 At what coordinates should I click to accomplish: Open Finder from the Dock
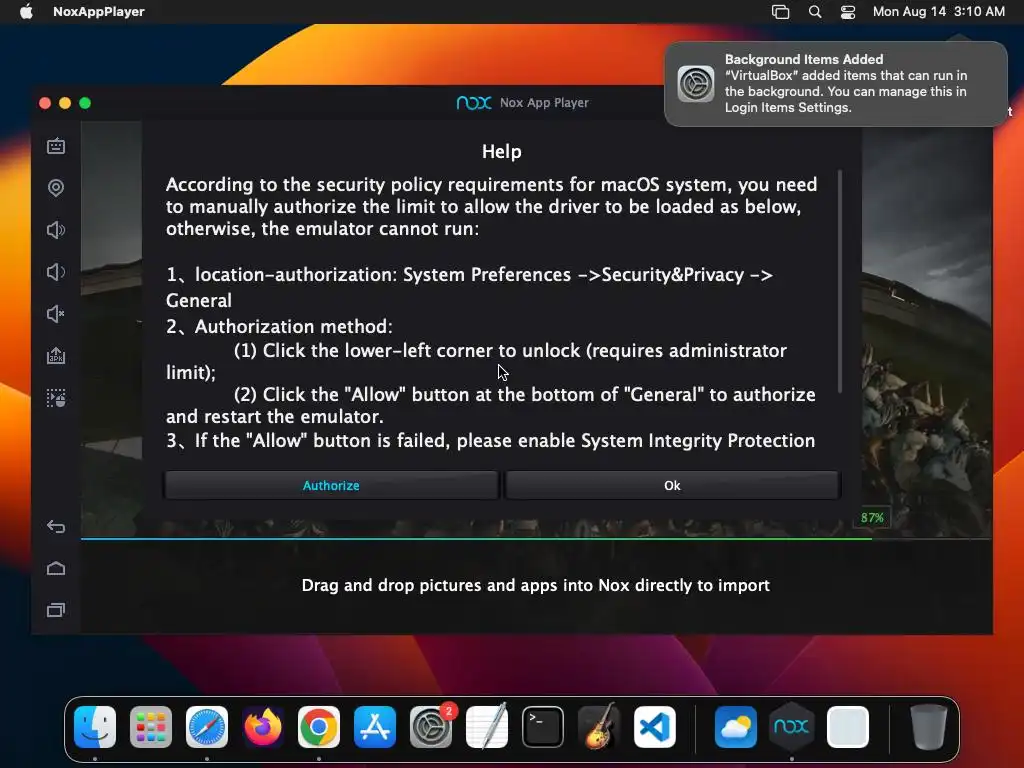pyautogui.click(x=95, y=726)
